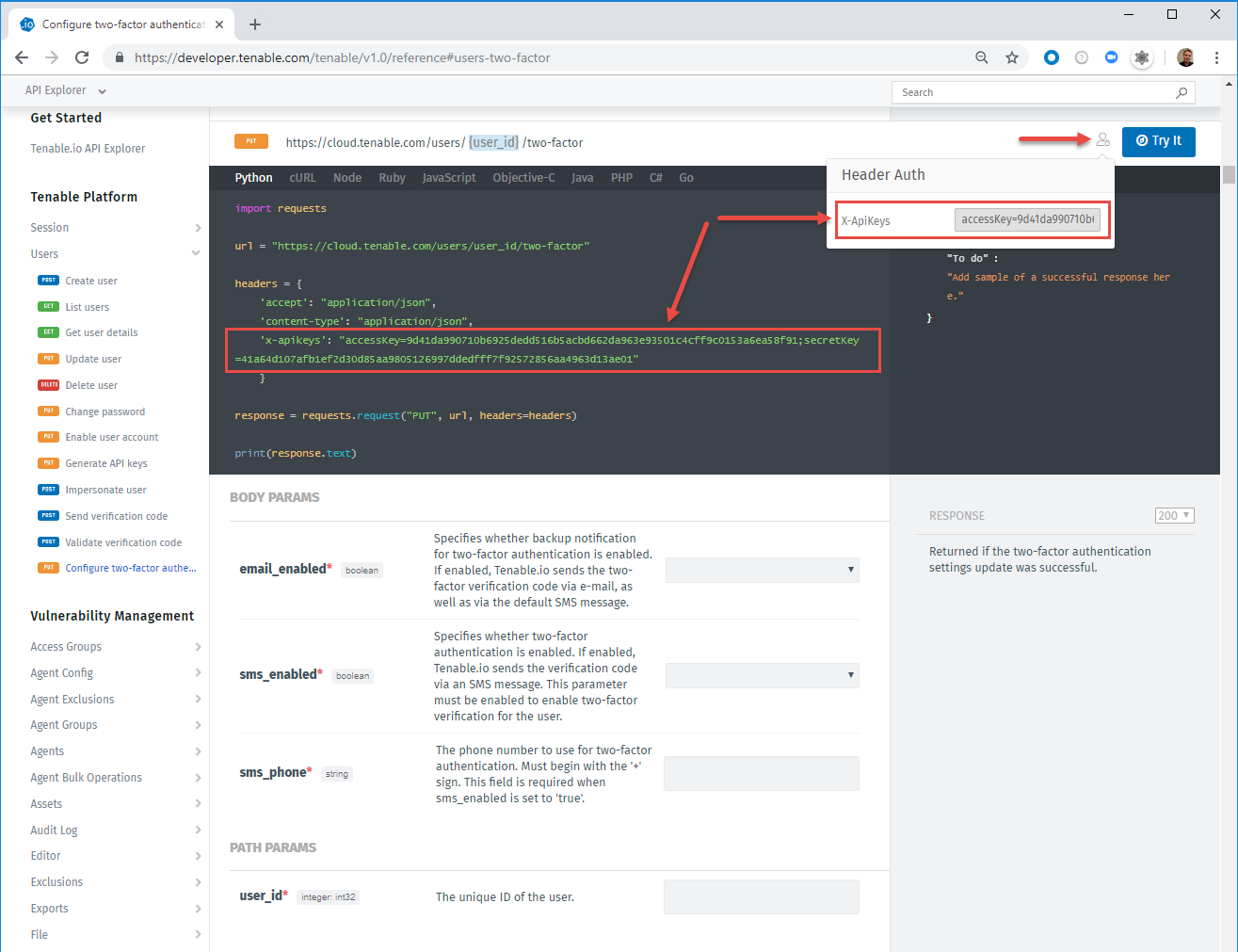Close the Configure two-factor tab
Image resolution: width=1238 pixels, height=952 pixels.
(x=220, y=24)
